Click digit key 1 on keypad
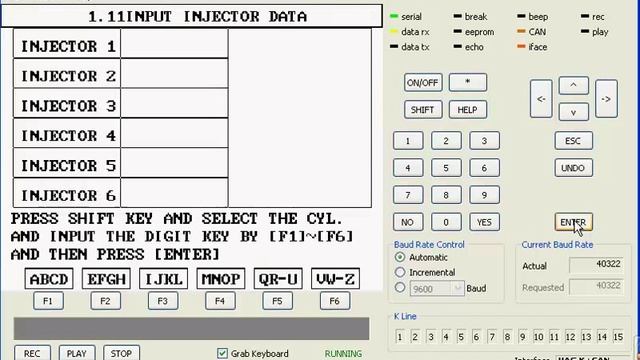Screen dimensions: 640x360 pos(408,141)
